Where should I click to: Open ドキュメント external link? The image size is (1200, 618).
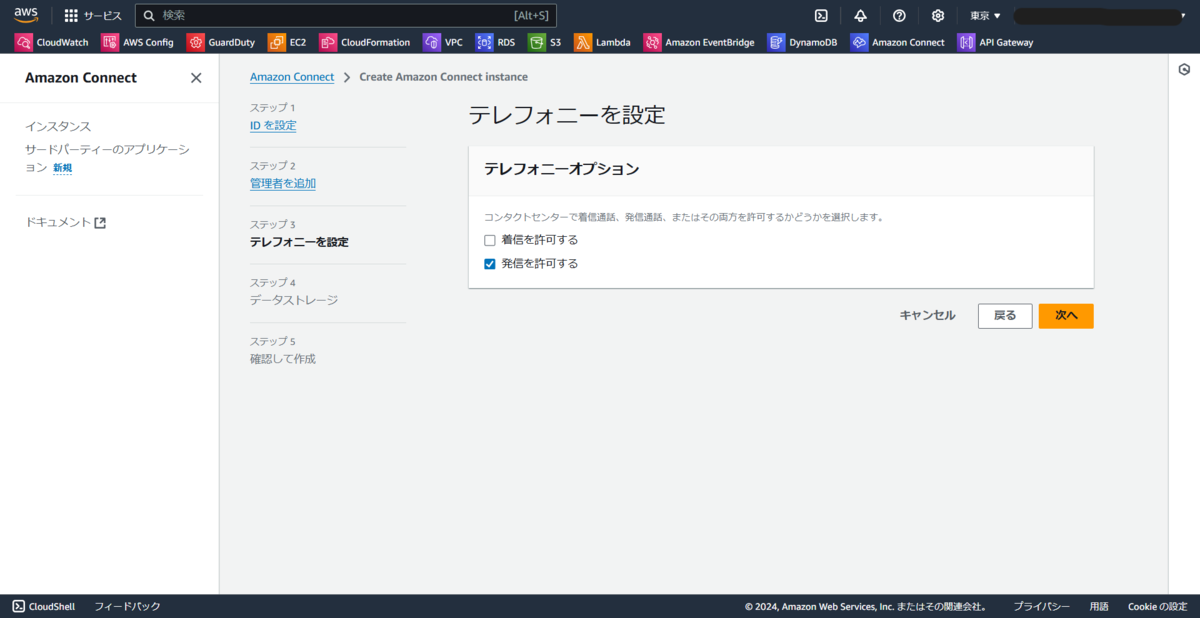click(65, 222)
